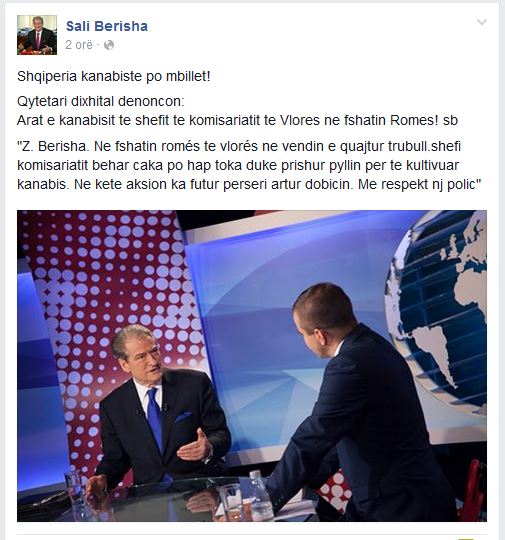Open the attached TV studio photo
The height and width of the screenshot is (540, 505).
point(252,365)
